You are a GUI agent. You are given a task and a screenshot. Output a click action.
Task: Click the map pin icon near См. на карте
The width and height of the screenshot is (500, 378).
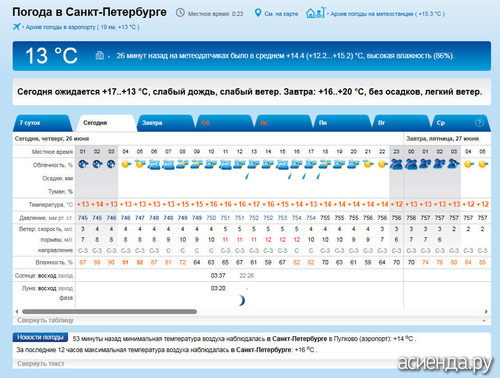click(258, 13)
